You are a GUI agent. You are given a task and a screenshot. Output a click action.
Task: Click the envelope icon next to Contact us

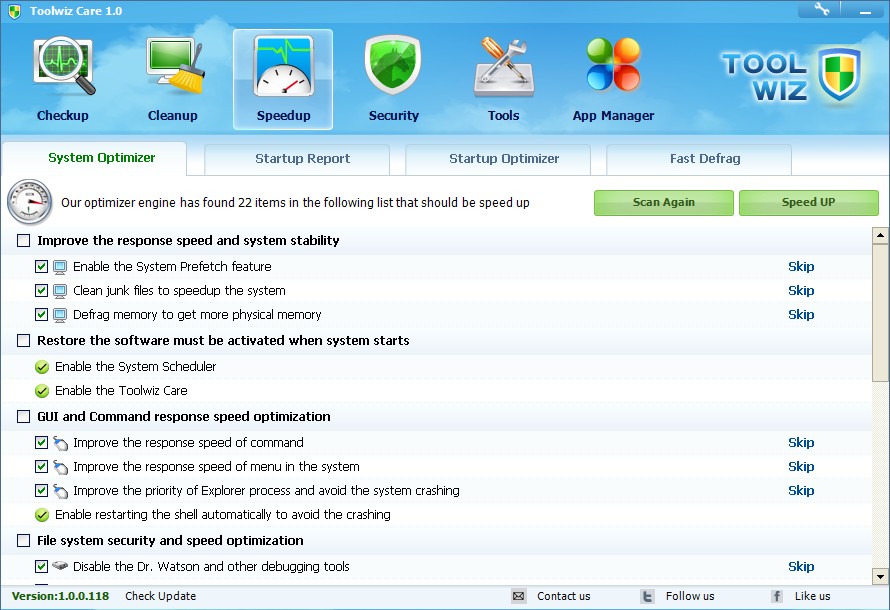(x=518, y=596)
